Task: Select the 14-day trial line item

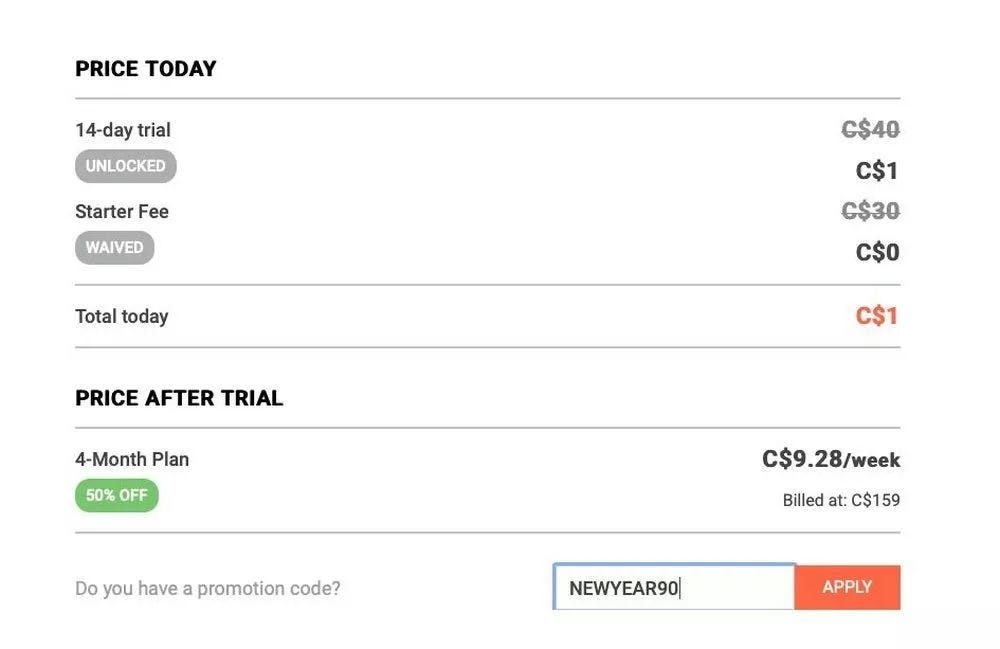Action: (x=122, y=129)
